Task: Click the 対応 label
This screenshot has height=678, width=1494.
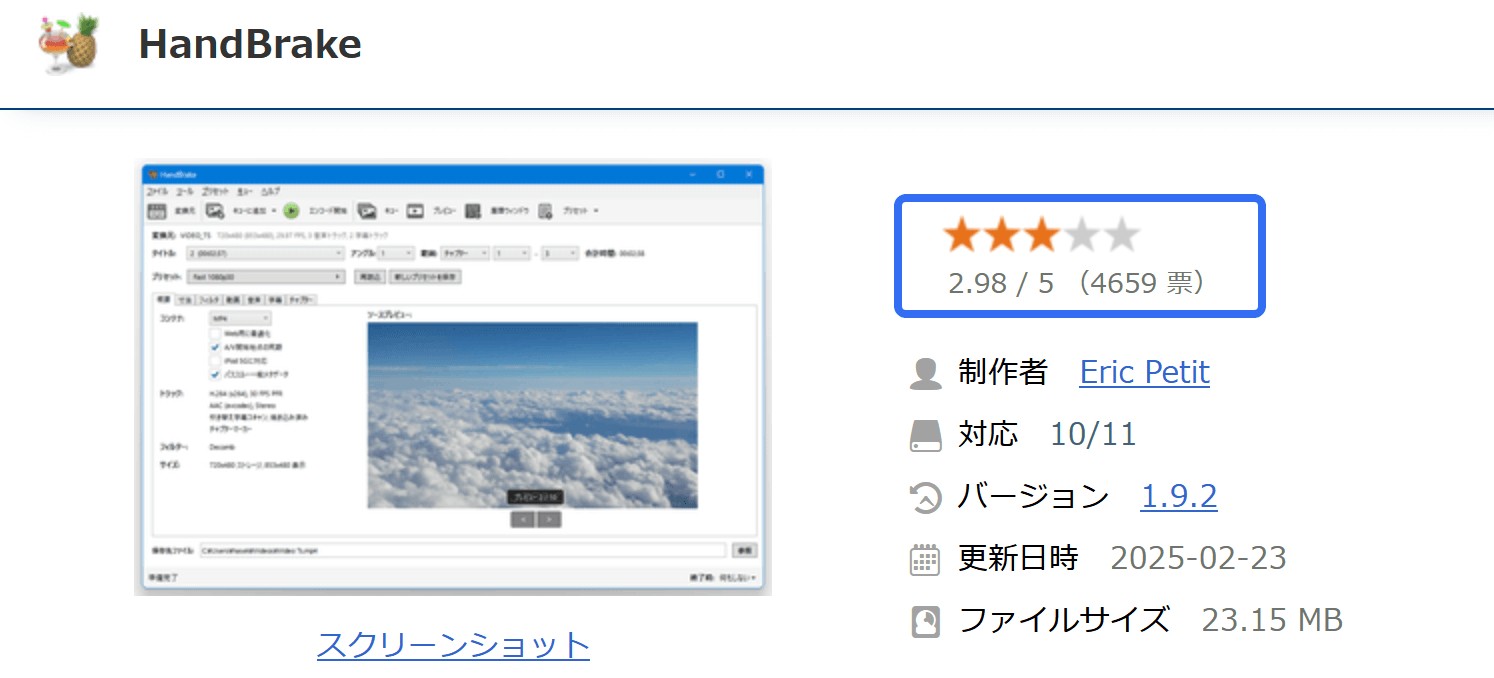Action: pyautogui.click(x=988, y=435)
